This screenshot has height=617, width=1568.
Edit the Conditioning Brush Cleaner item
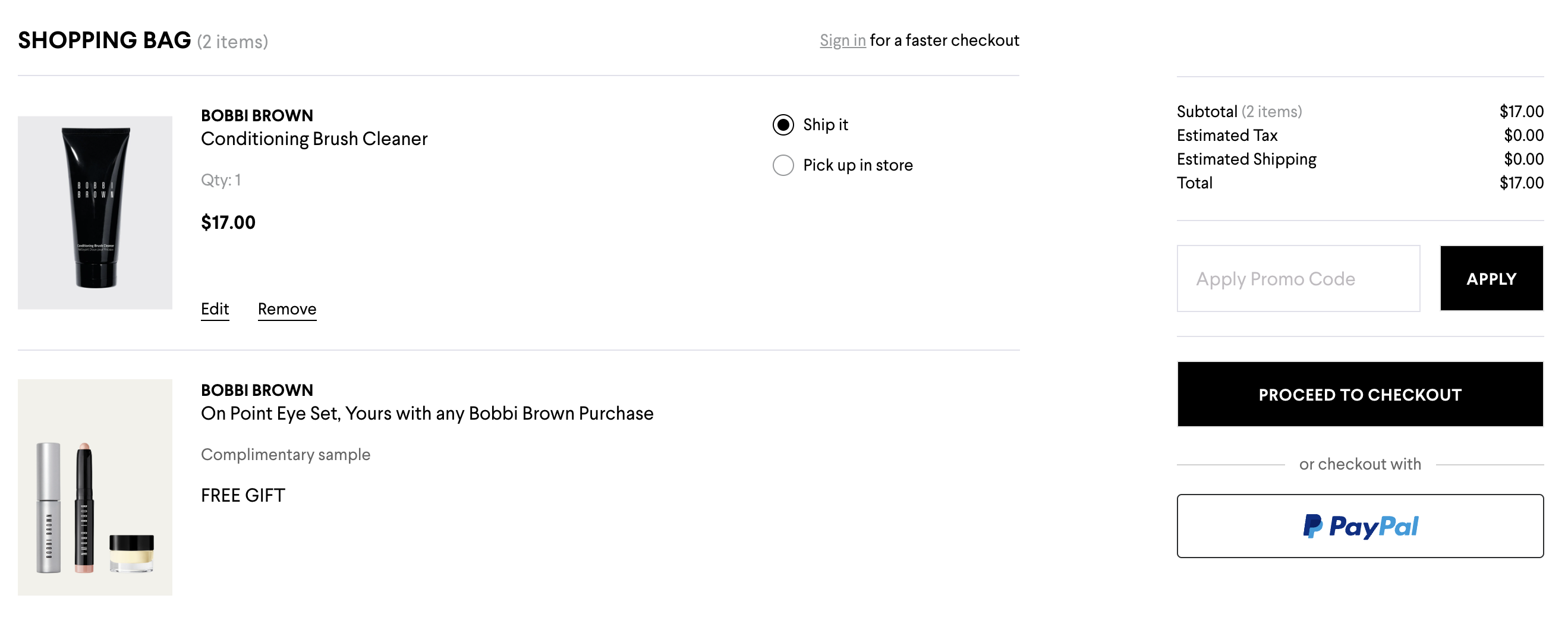point(215,309)
